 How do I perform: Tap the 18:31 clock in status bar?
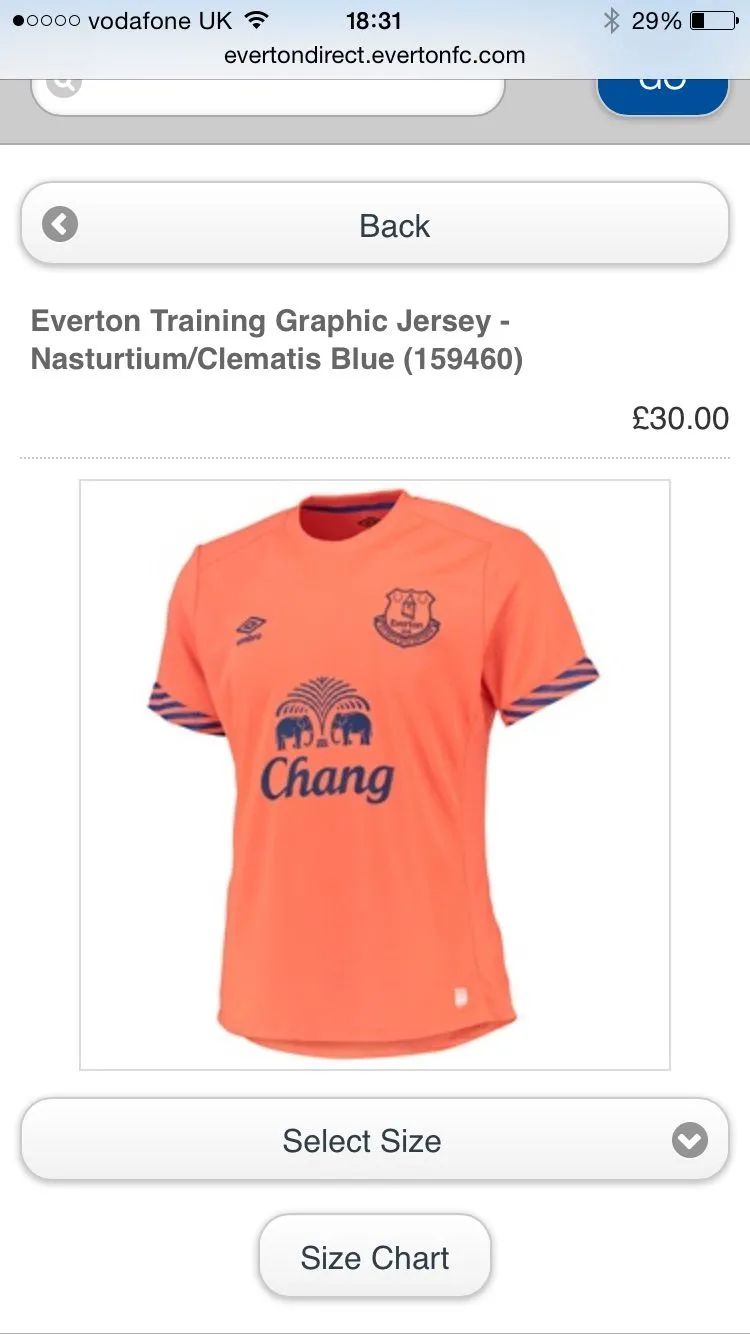pyautogui.click(x=374, y=21)
